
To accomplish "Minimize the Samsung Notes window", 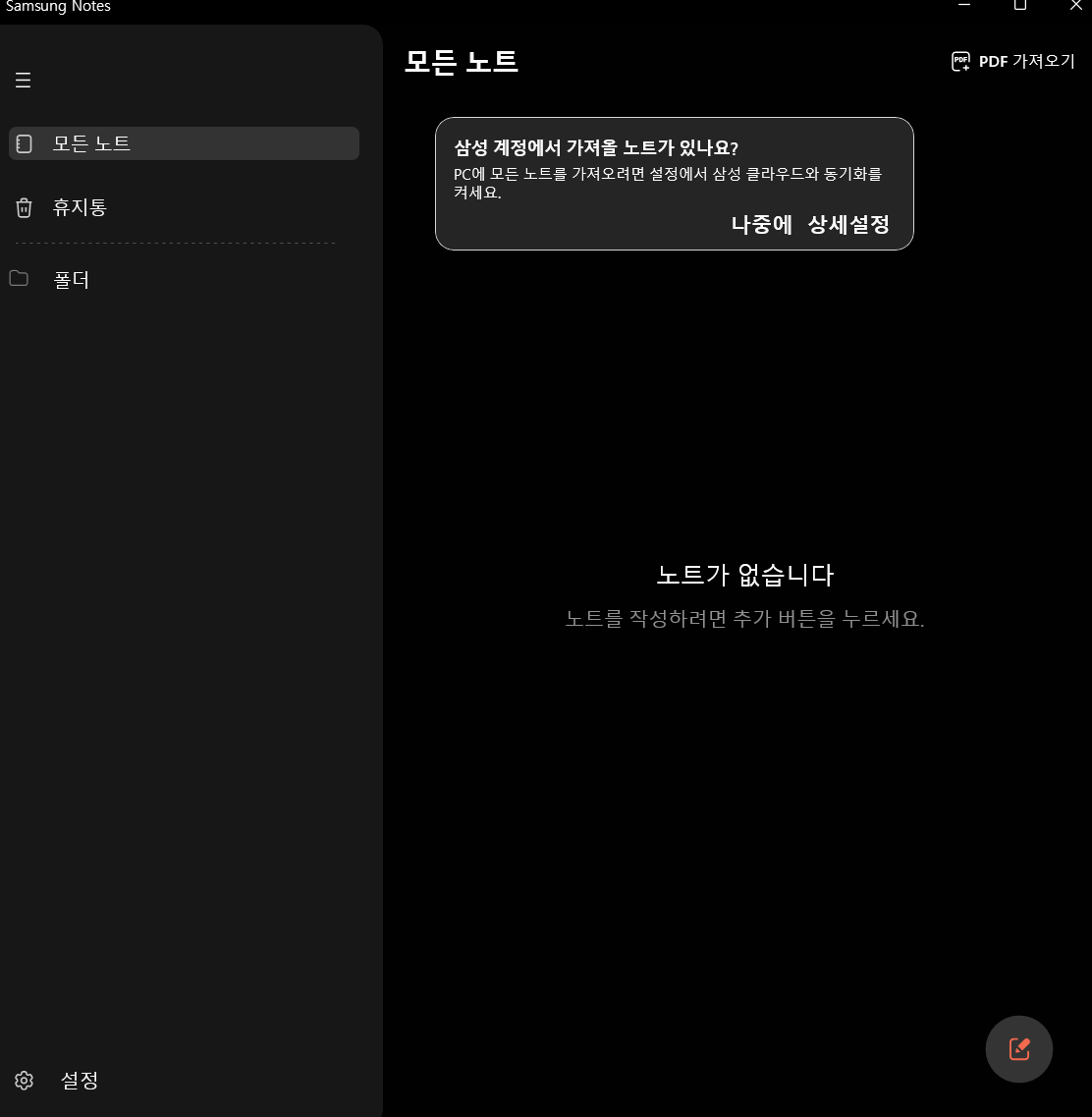I will click(x=964, y=6).
